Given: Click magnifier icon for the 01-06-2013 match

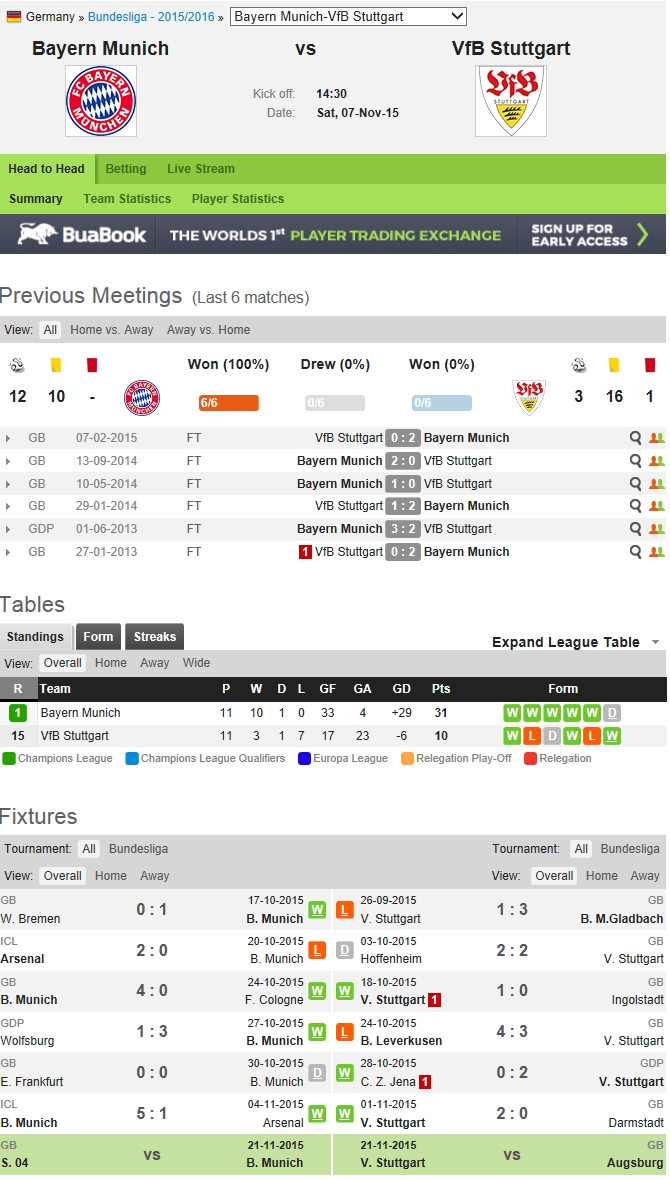Looking at the screenshot, I should coord(635,529).
